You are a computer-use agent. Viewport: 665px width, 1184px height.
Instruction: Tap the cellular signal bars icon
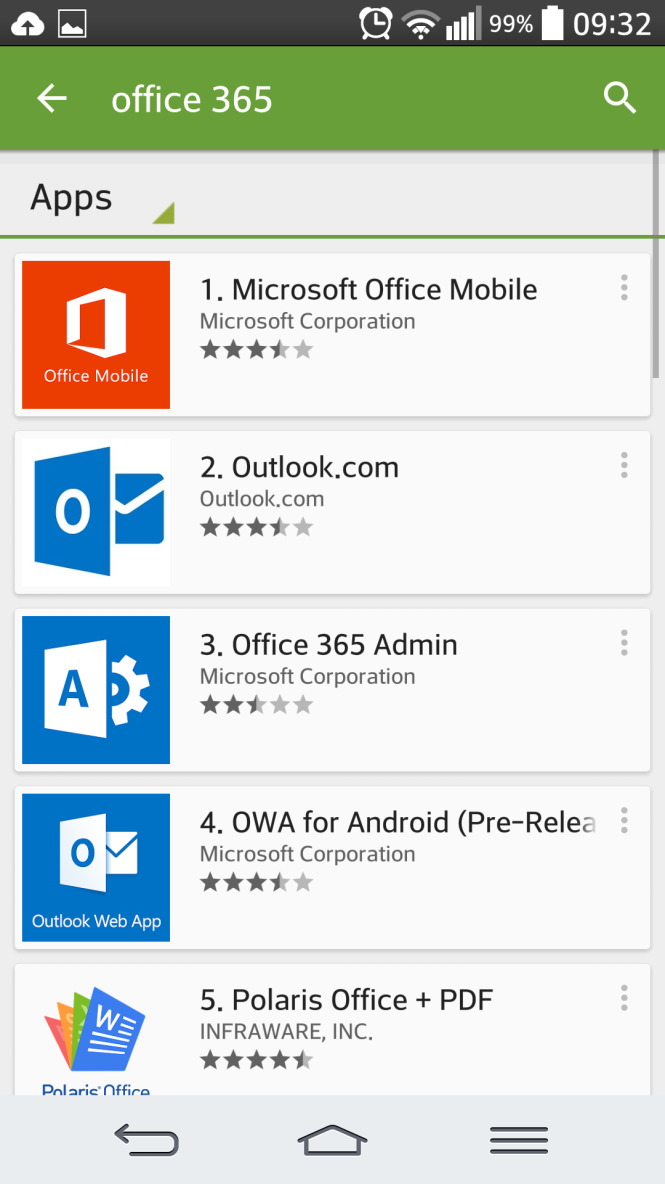[x=463, y=24]
